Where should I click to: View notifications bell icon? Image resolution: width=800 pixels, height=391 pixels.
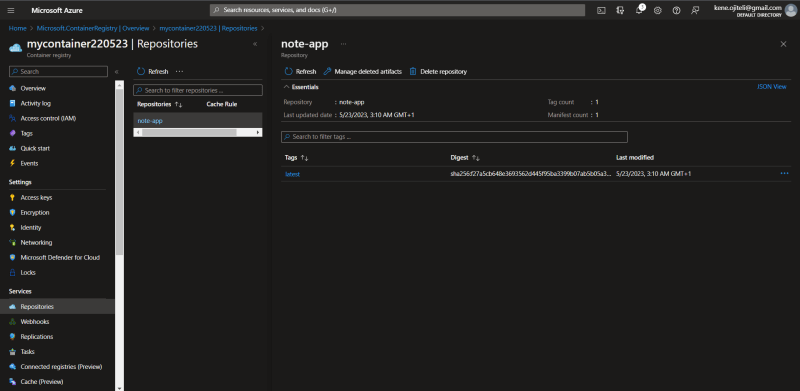coord(639,10)
